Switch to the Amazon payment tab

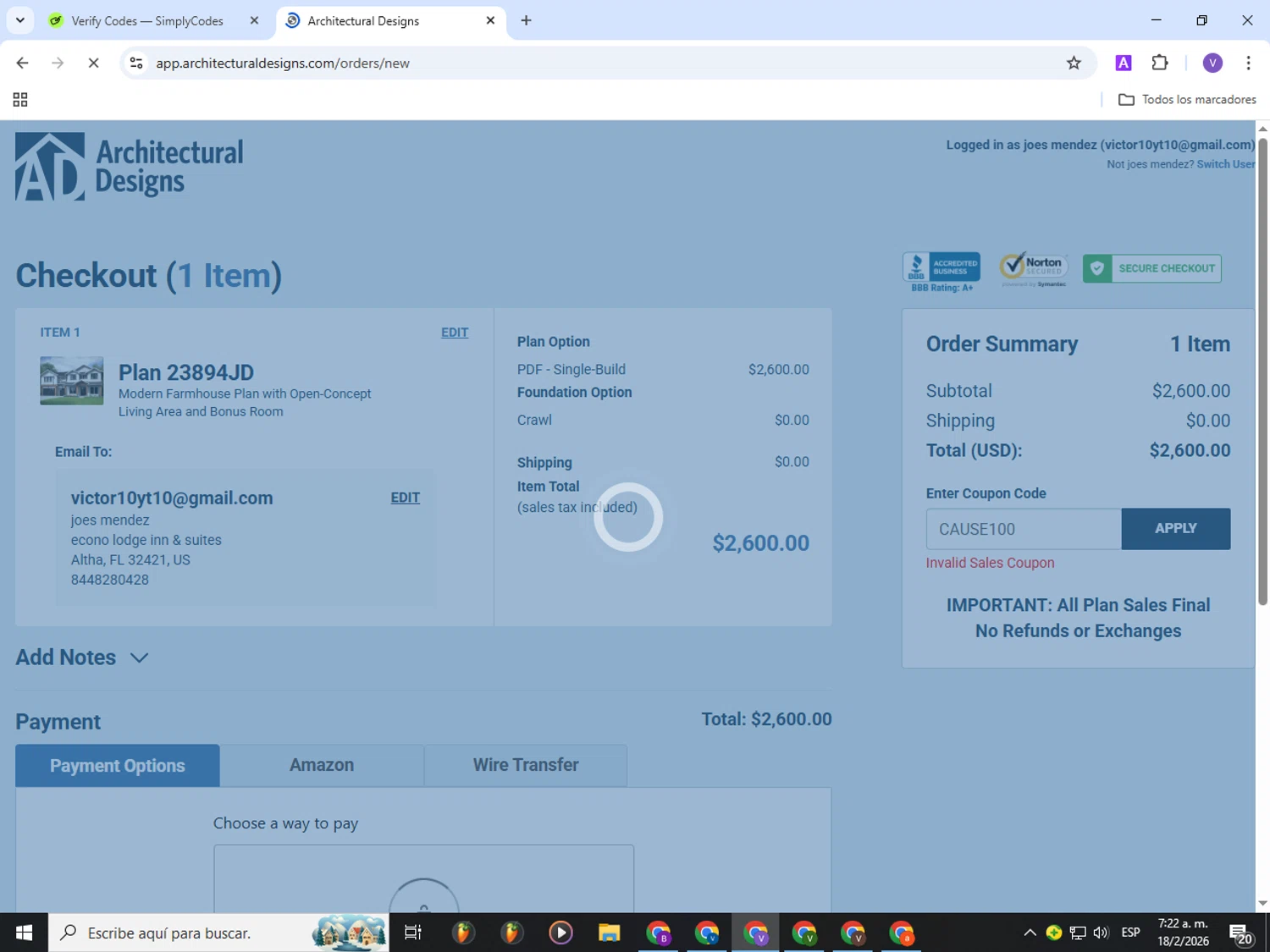[322, 766]
